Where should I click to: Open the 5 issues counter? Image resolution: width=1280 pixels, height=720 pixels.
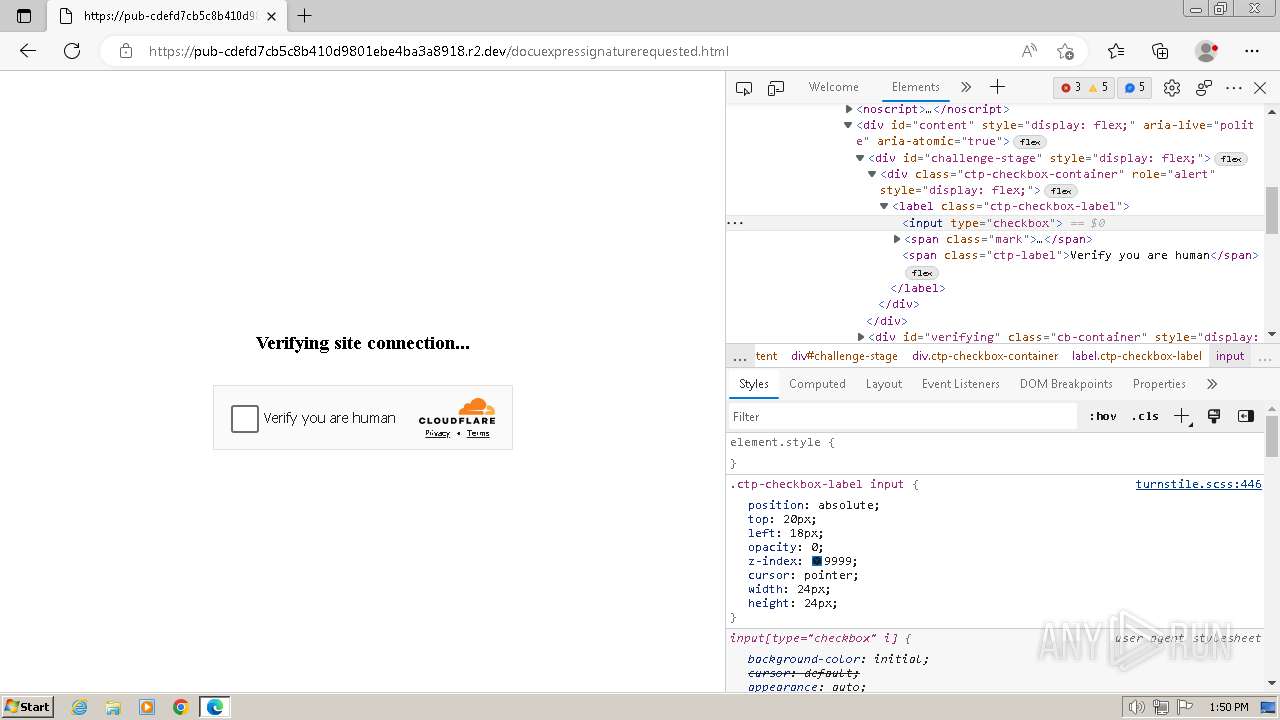[x=1134, y=88]
